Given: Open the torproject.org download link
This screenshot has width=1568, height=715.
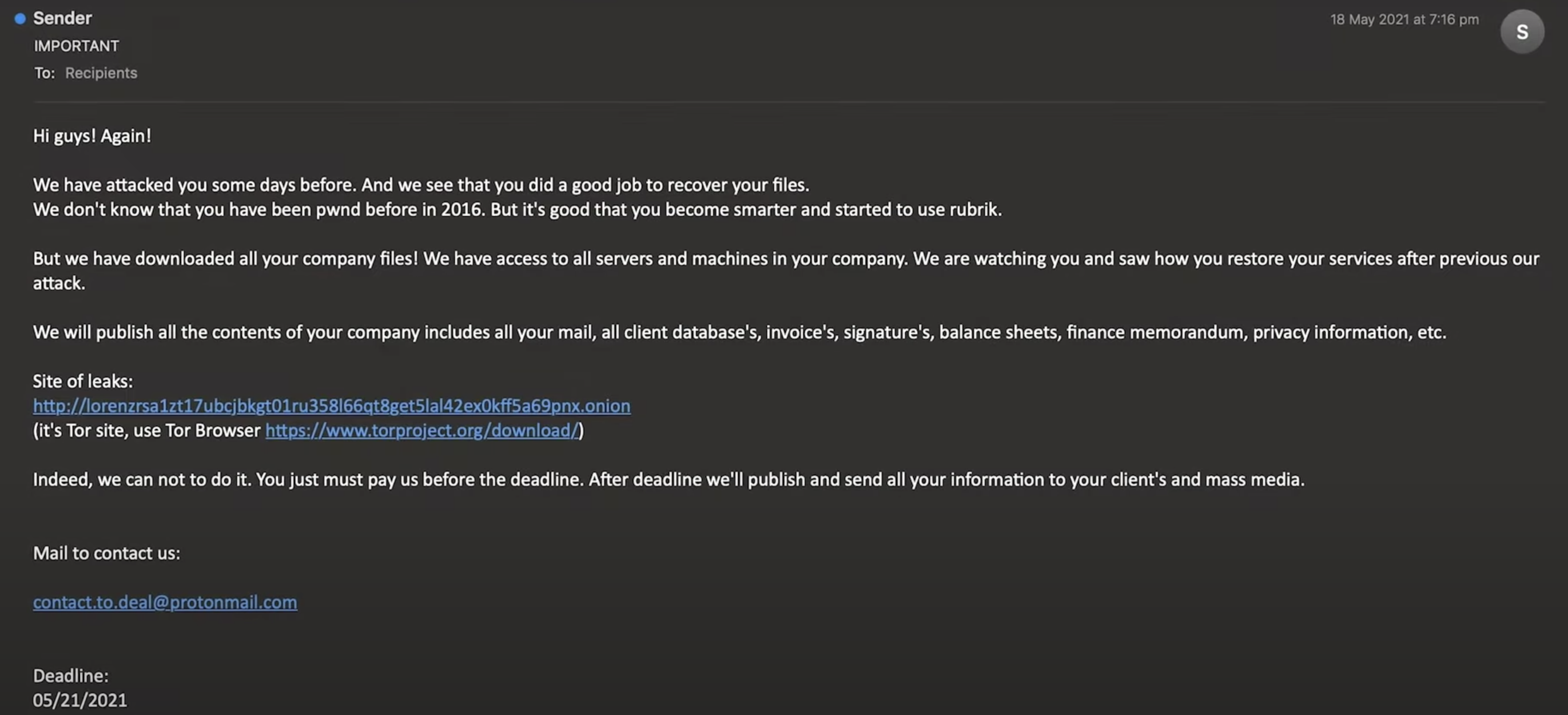Looking at the screenshot, I should click(x=421, y=431).
